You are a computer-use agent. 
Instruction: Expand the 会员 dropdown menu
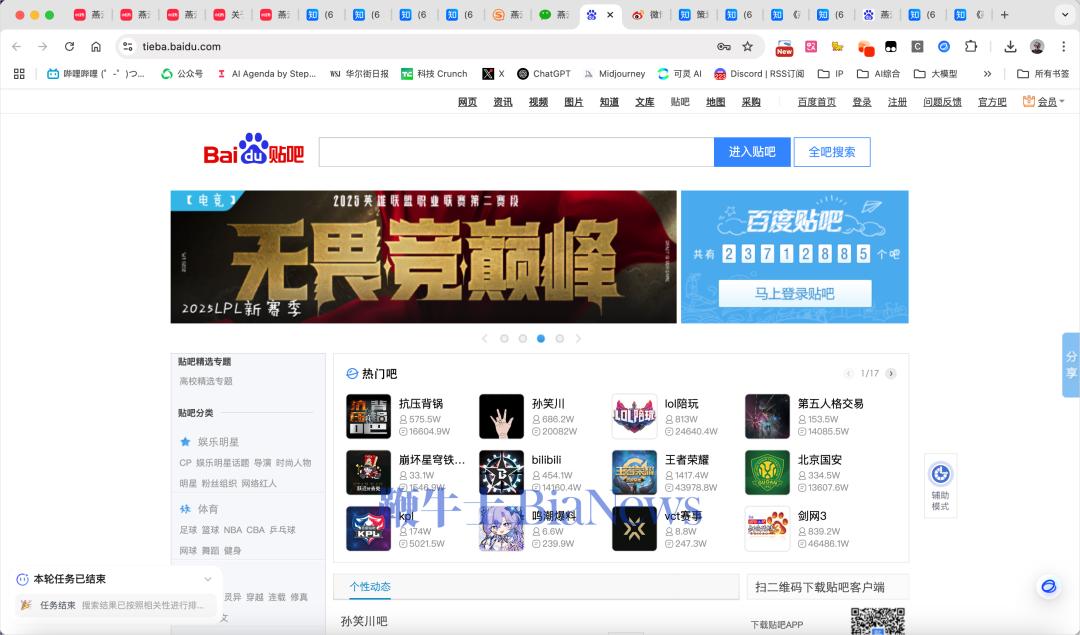(1044, 102)
